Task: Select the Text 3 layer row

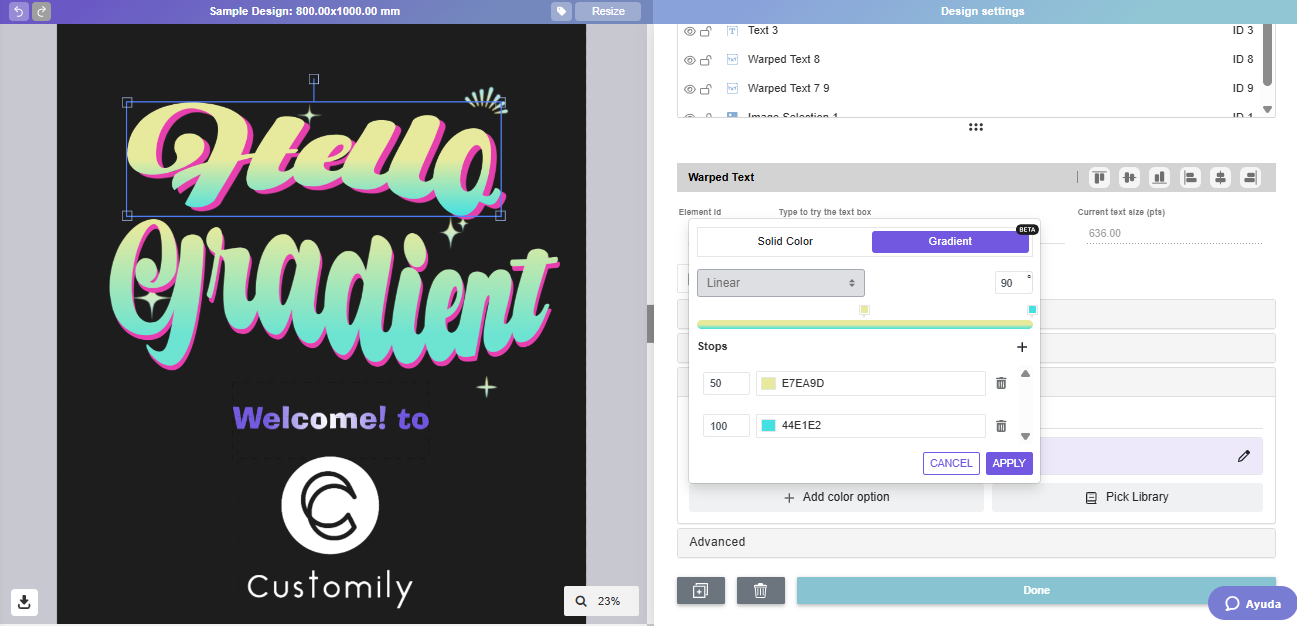Action: 968,31
